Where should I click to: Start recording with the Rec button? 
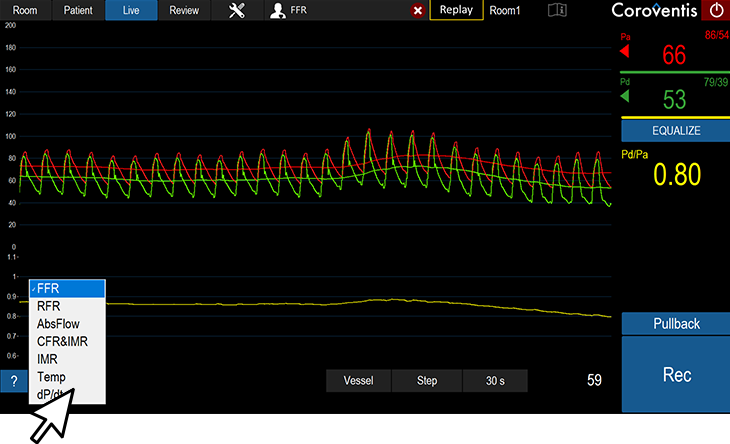coord(676,375)
